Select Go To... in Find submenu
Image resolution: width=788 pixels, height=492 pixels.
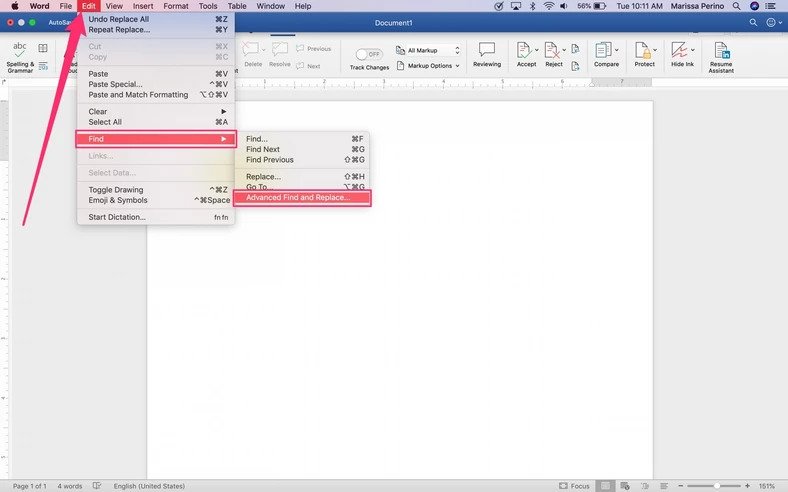[304, 186]
